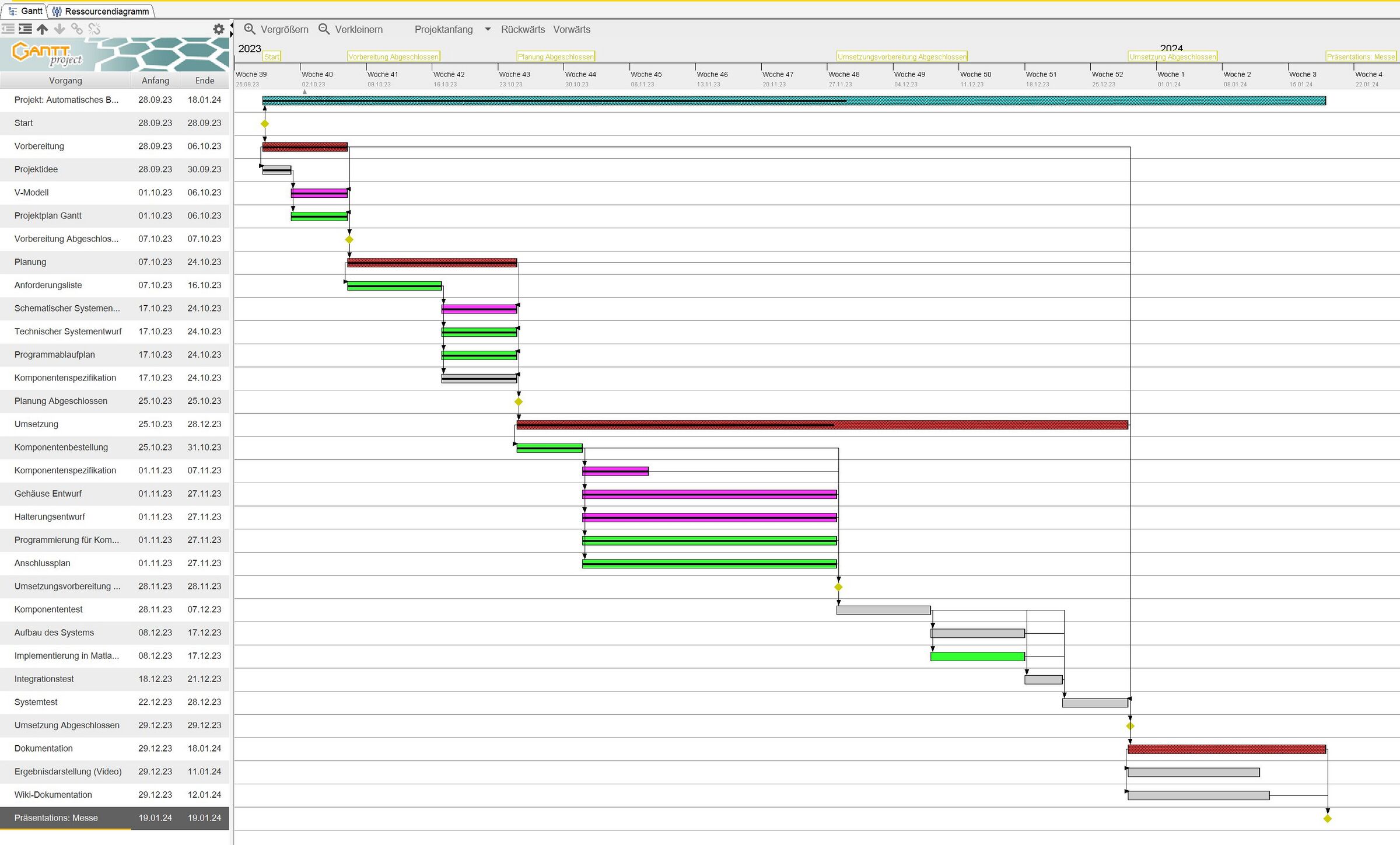Click the Planung Abgeschlossen timeline label

click(x=555, y=57)
